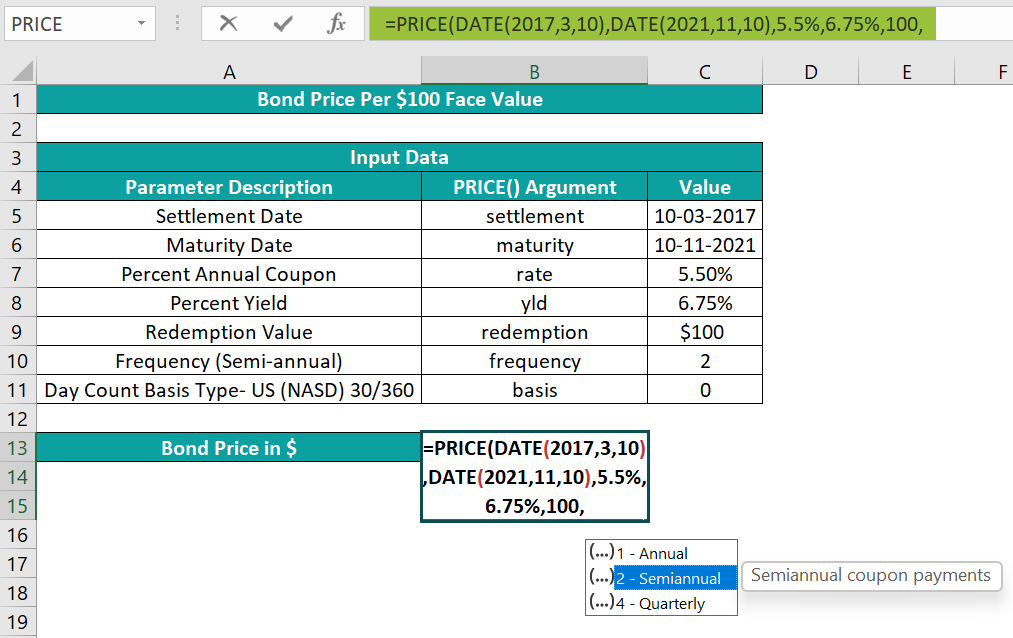Click the 'Input Data' header cell
This screenshot has width=1013, height=638.
[x=399, y=158]
